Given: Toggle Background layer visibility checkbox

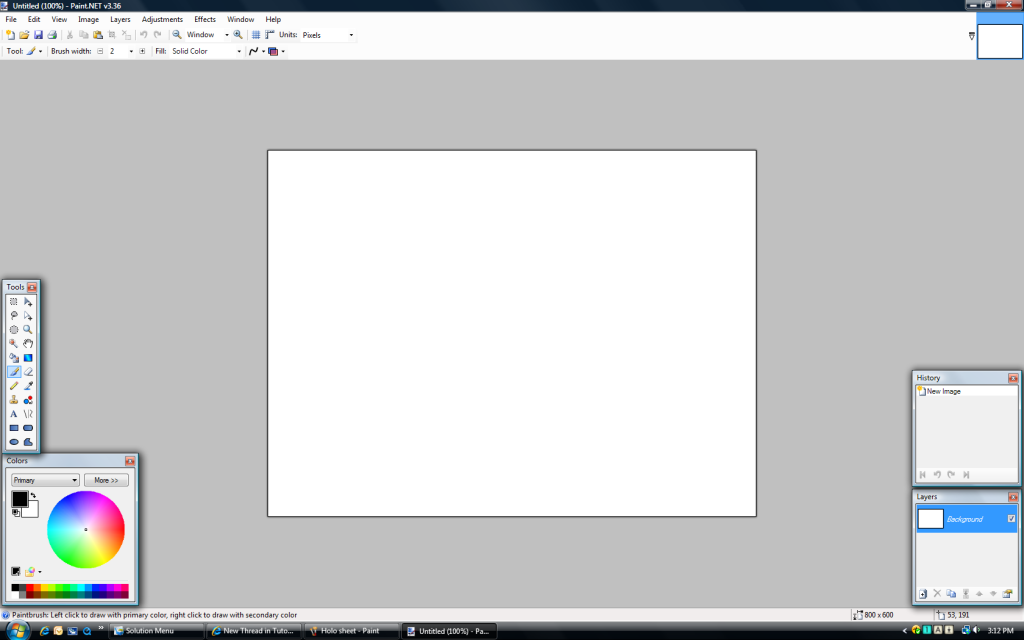Looking at the screenshot, I should (1011, 519).
